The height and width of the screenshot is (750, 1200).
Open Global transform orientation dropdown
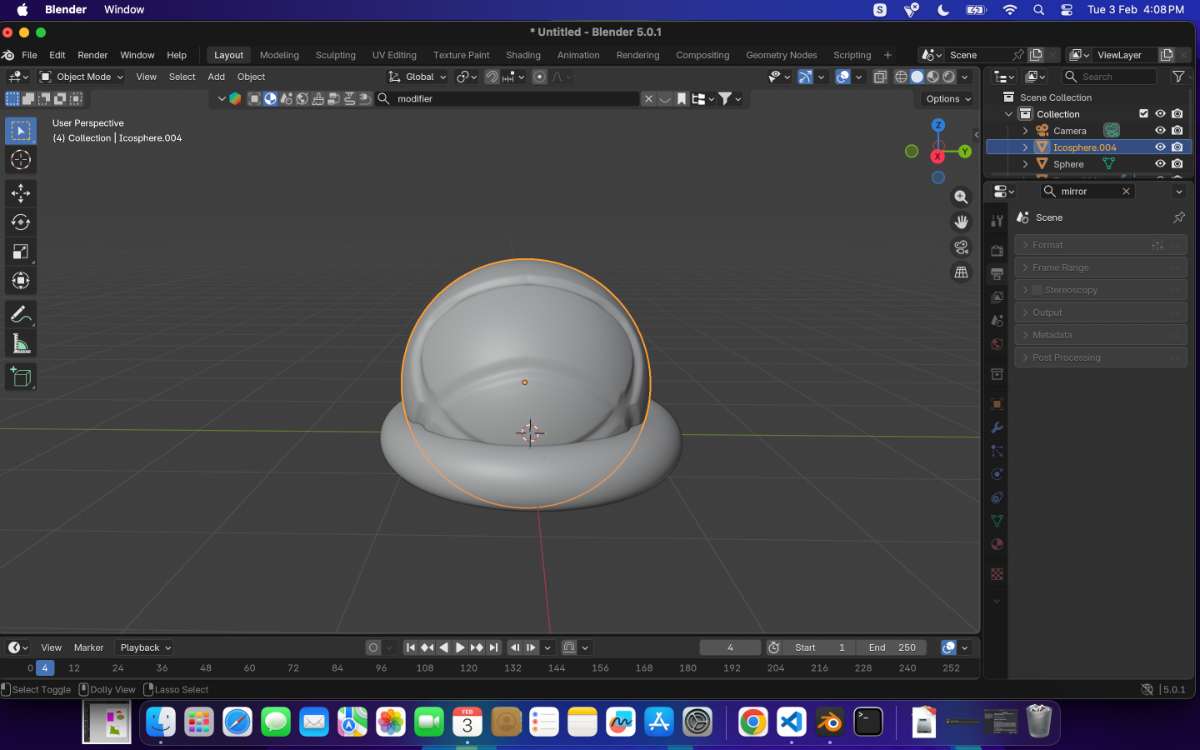point(418,77)
